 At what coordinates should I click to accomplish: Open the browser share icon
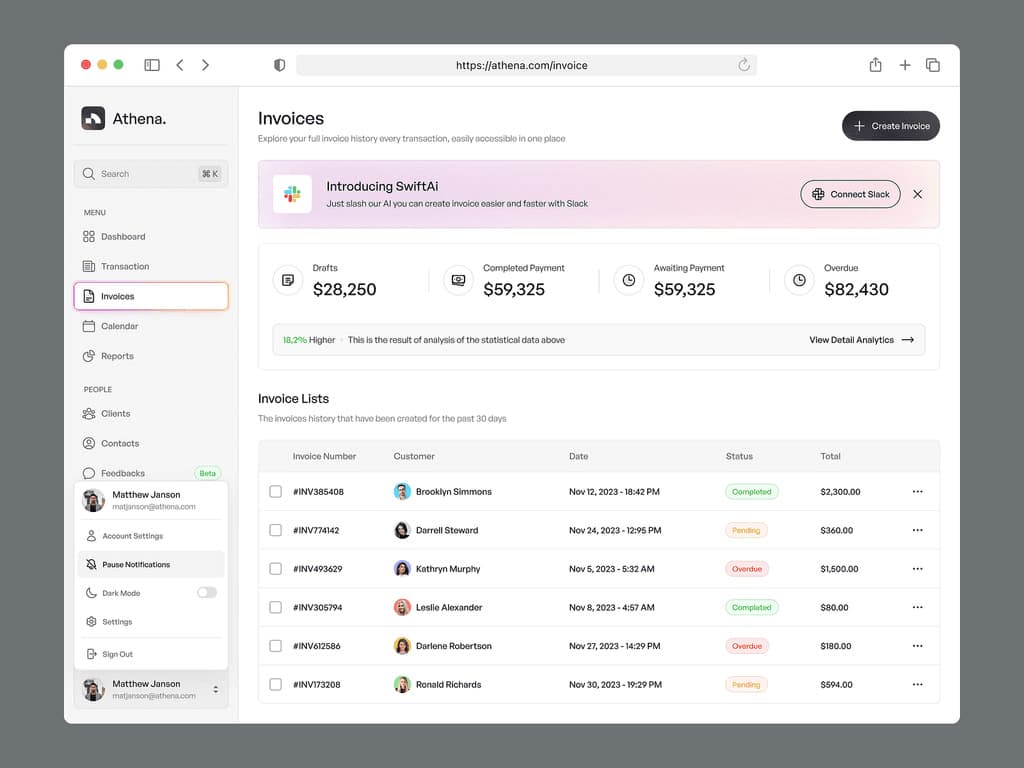click(875, 65)
